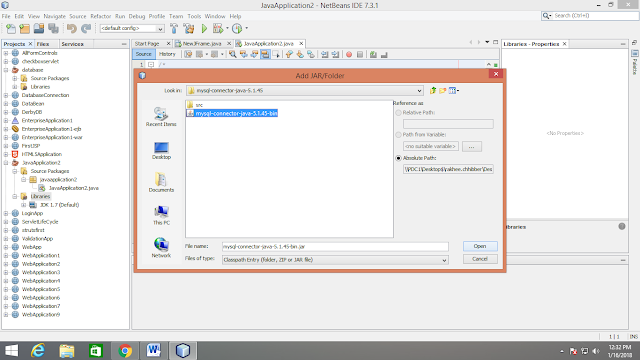Select the src folder in file list
The image size is (640, 360).
(x=196, y=105)
